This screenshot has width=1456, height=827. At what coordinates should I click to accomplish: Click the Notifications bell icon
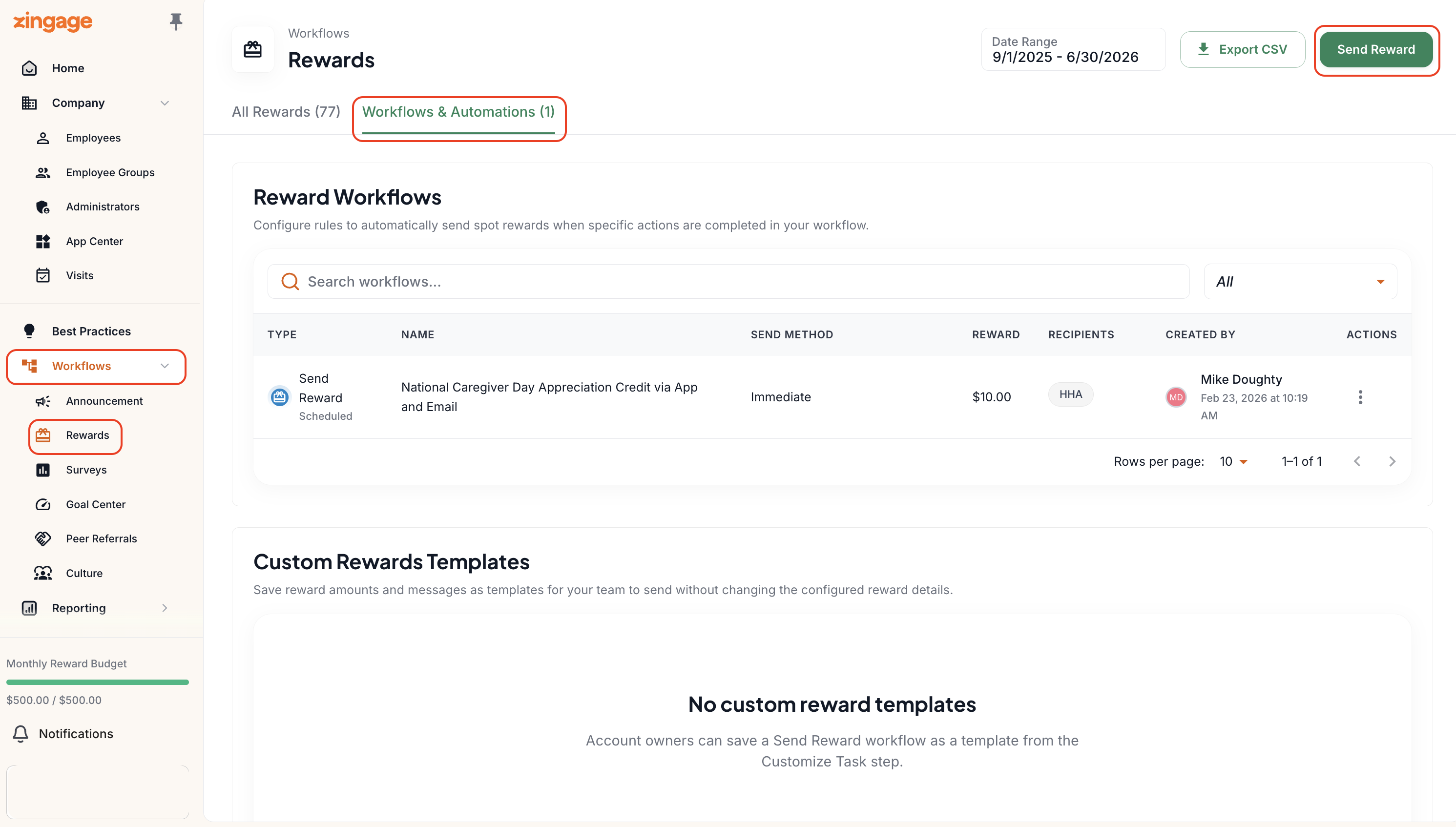pos(21,734)
